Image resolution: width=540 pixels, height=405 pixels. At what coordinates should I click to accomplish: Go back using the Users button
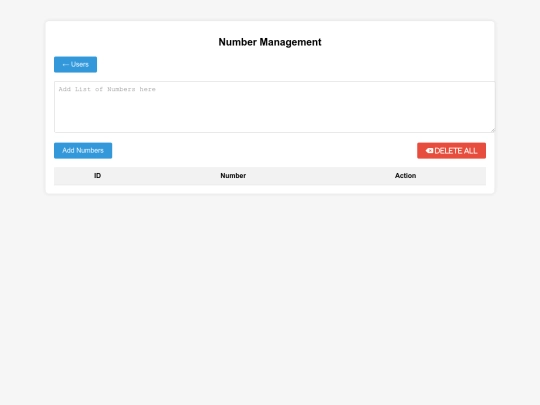(x=75, y=64)
